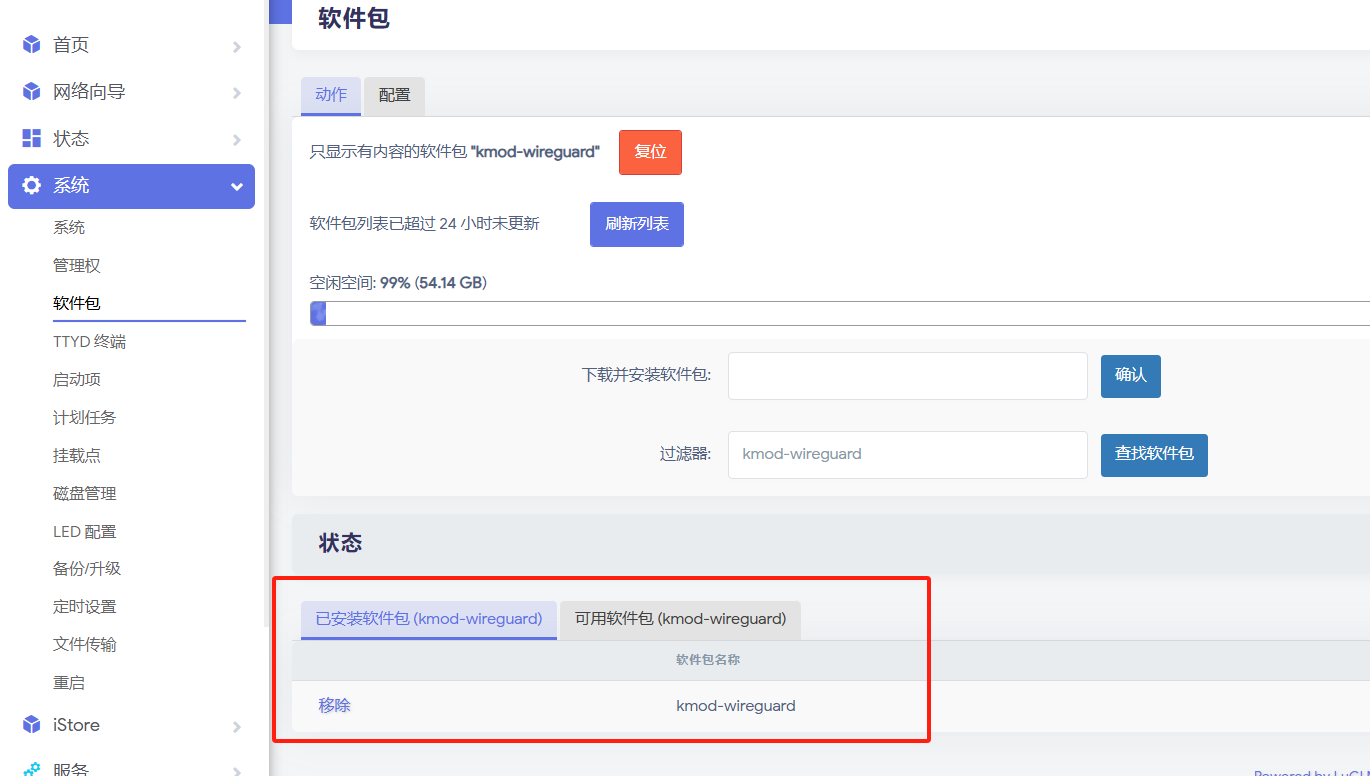Focus the 下载并安装软件包 input field
The height and width of the screenshot is (776, 1370).
coord(907,376)
